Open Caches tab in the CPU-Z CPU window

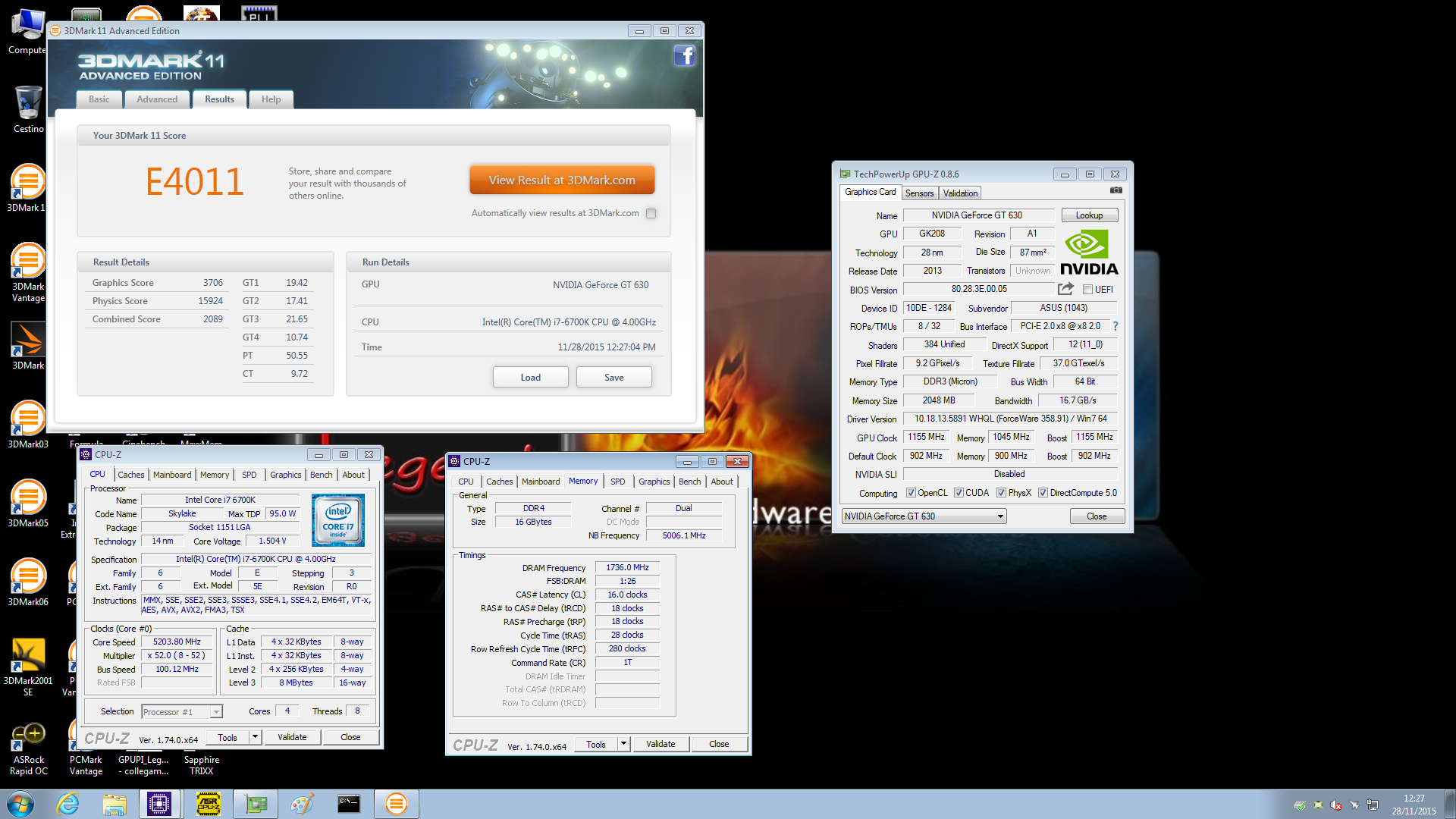pos(130,475)
